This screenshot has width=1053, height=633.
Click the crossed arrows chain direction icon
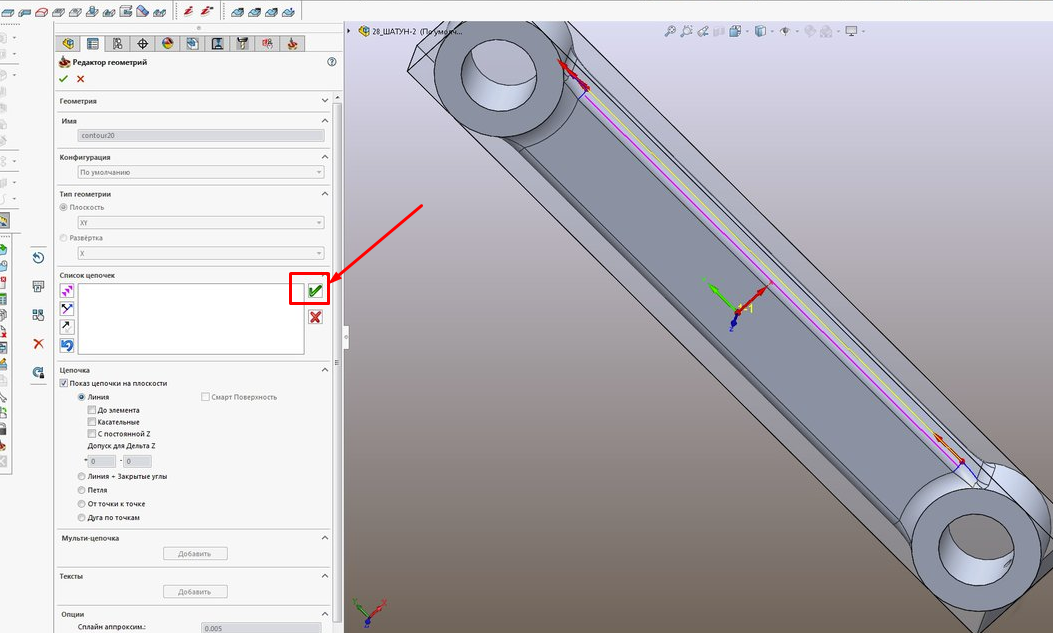67,309
